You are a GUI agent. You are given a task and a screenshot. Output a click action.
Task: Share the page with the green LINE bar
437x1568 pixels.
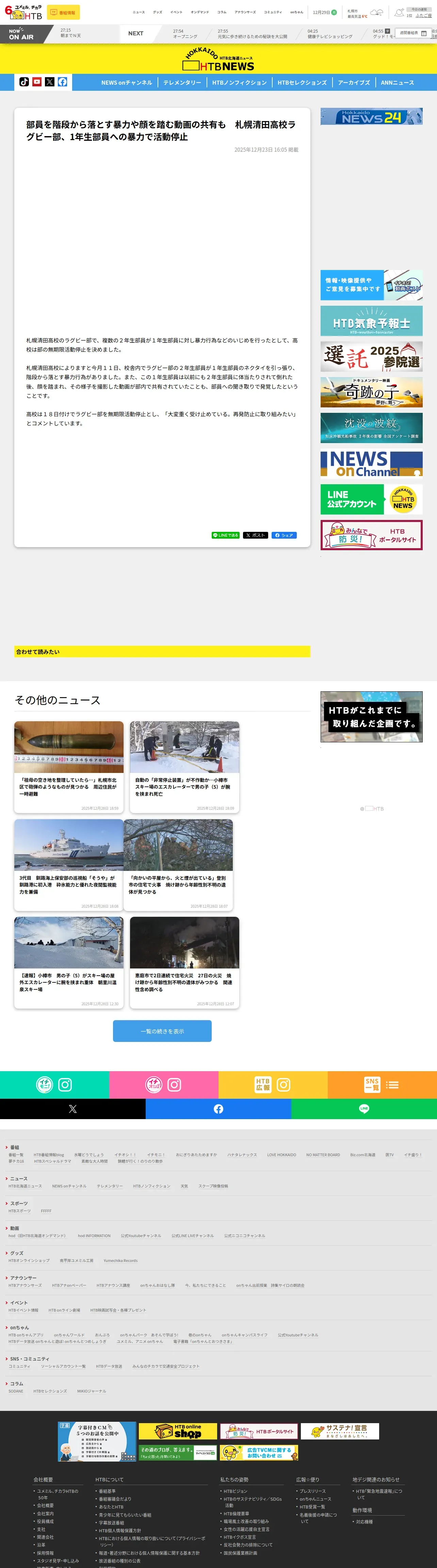tap(364, 1109)
